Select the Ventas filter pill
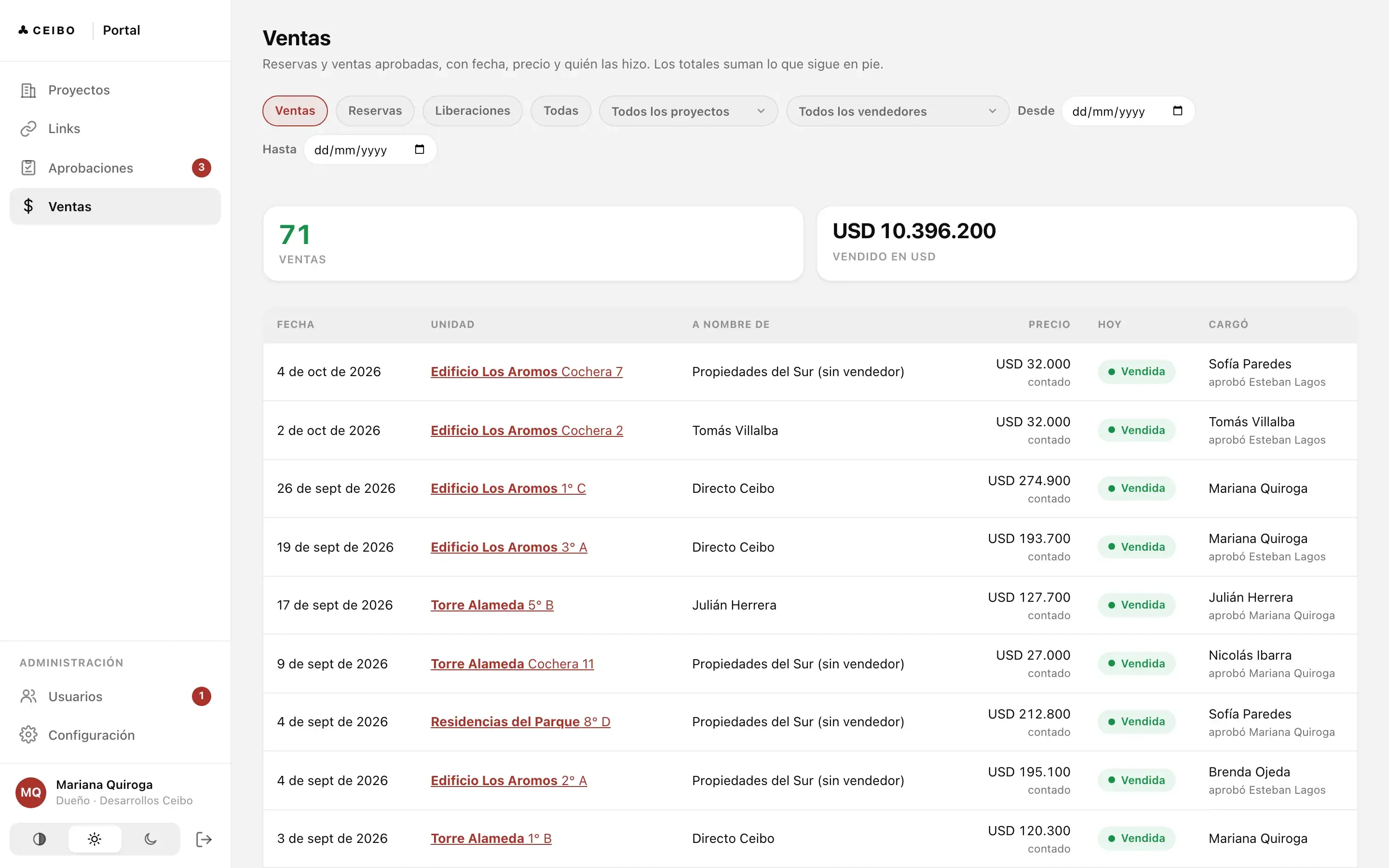The image size is (1389, 868). click(295, 111)
